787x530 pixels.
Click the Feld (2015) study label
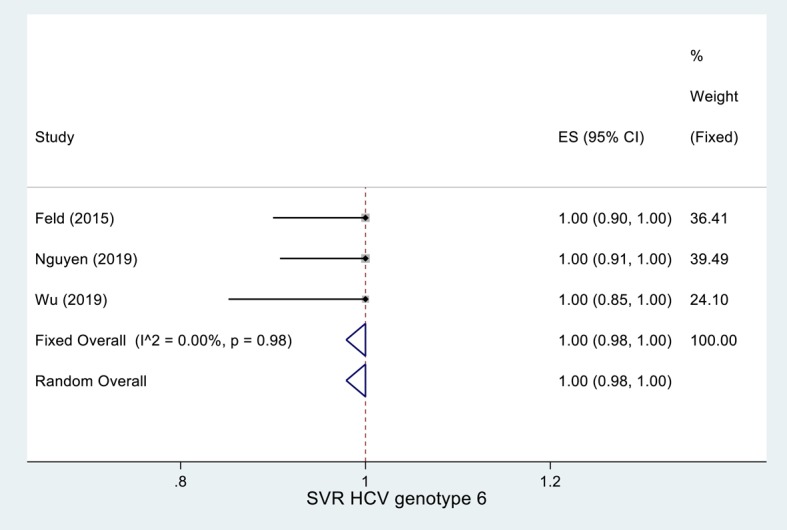click(x=75, y=218)
